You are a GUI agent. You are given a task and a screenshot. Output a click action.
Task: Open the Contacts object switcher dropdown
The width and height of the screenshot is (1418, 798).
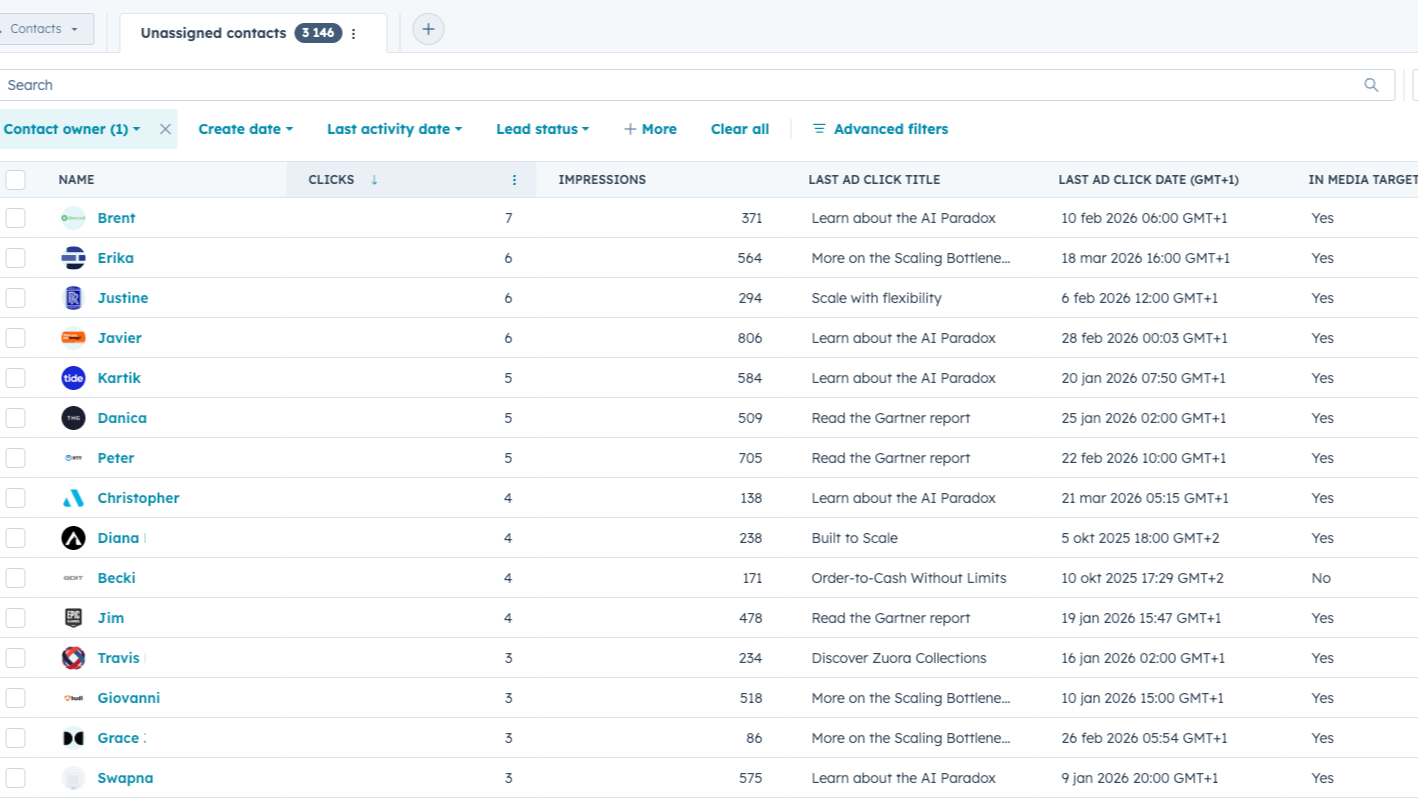44,29
